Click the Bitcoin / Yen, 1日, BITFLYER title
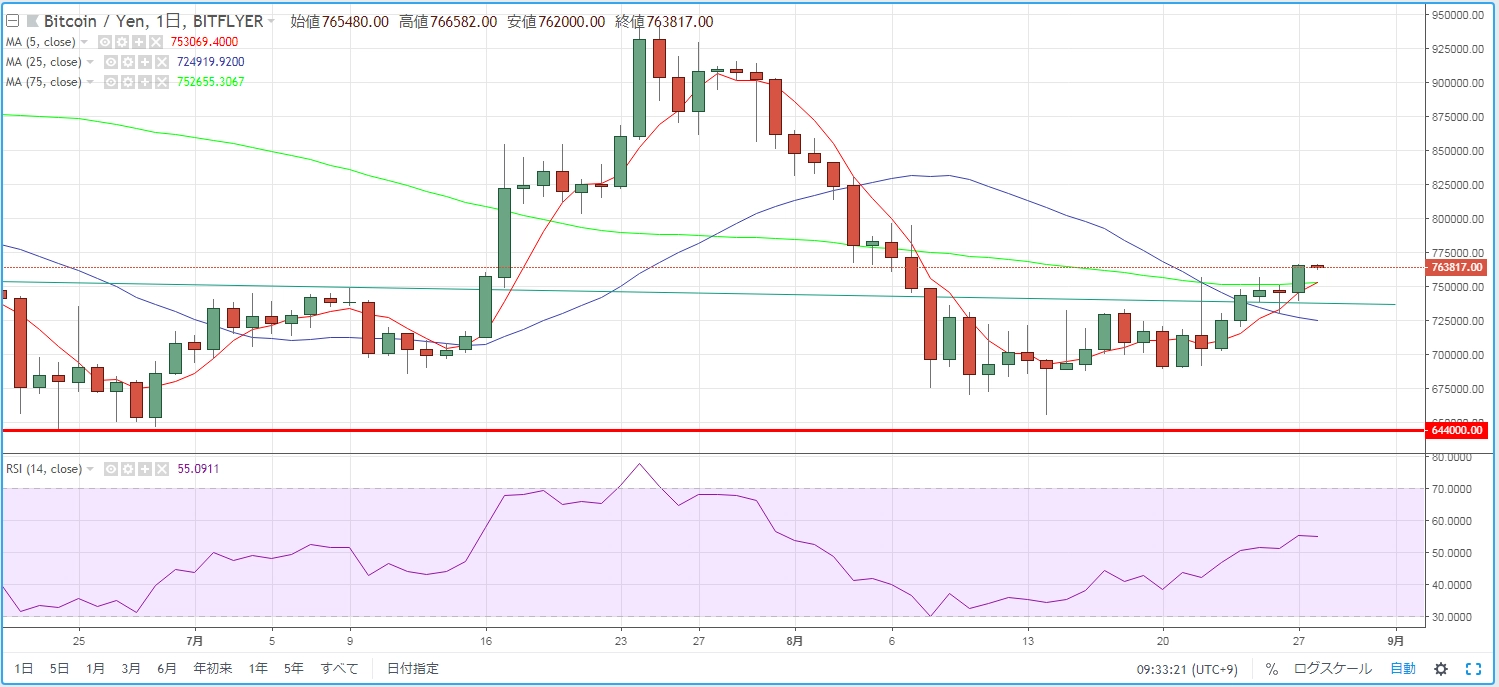This screenshot has width=1499, height=687. [x=153, y=21]
